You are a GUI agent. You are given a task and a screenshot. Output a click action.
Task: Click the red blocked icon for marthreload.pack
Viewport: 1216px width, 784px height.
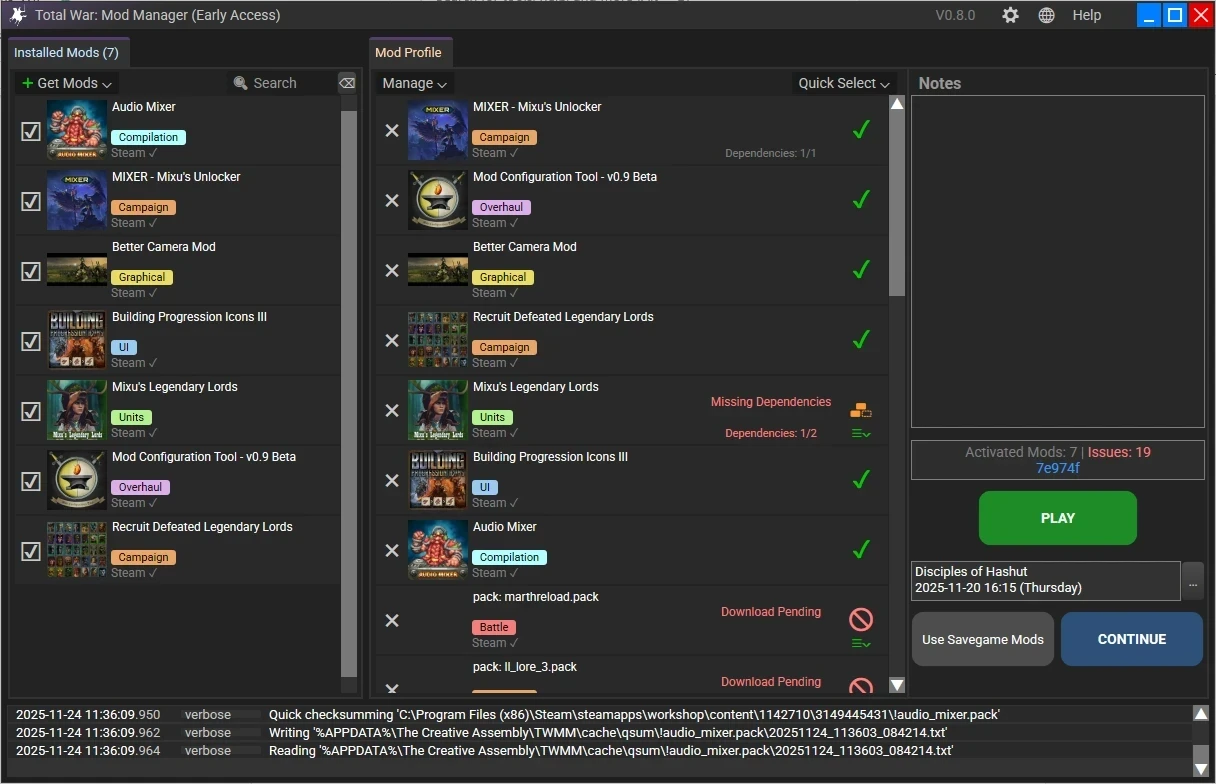pos(860,619)
